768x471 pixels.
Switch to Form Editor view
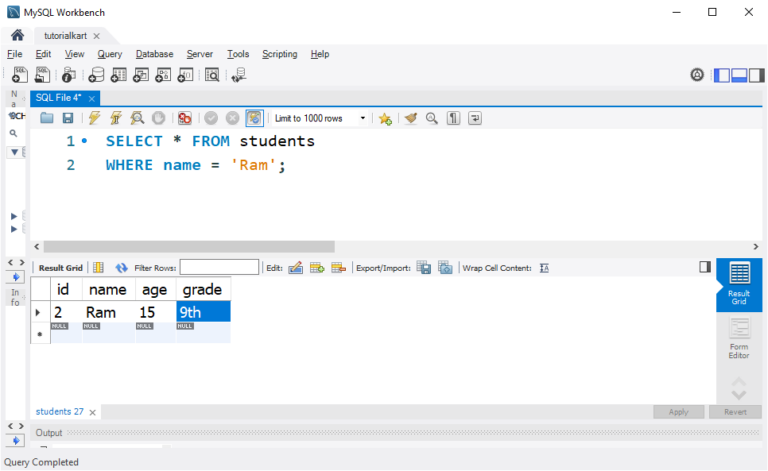(x=739, y=338)
